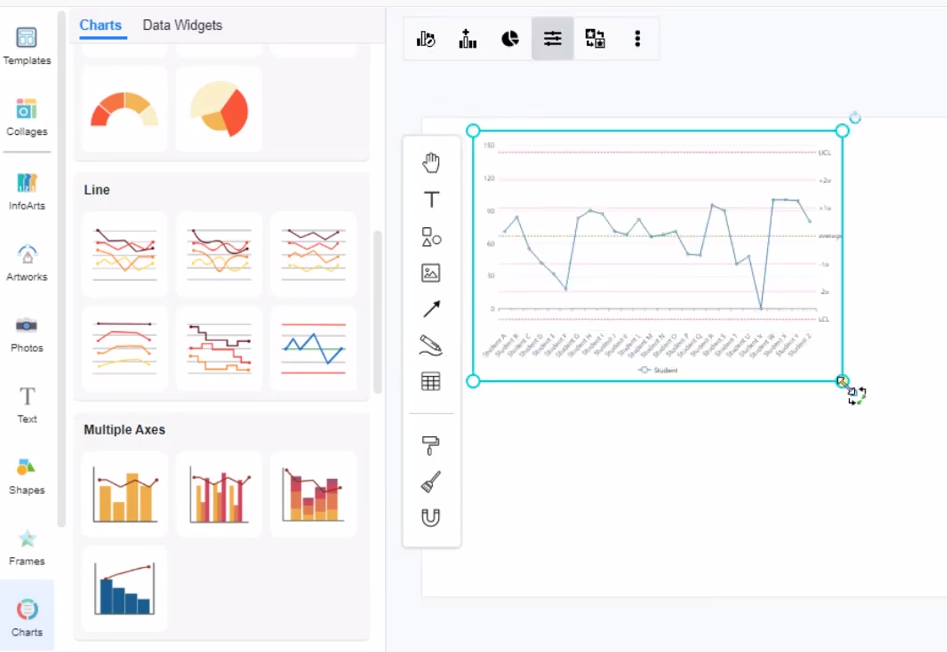Screen dimensions: 947x652
Task: Open the Table insertion tool
Action: tap(431, 381)
